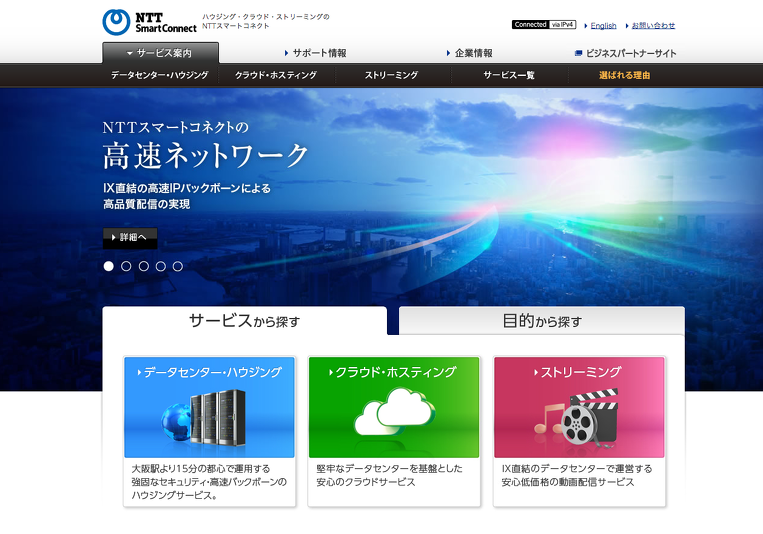Screen dimensions: 763x534
Task: Select the second carousel slide dot
Action: [x=126, y=266]
